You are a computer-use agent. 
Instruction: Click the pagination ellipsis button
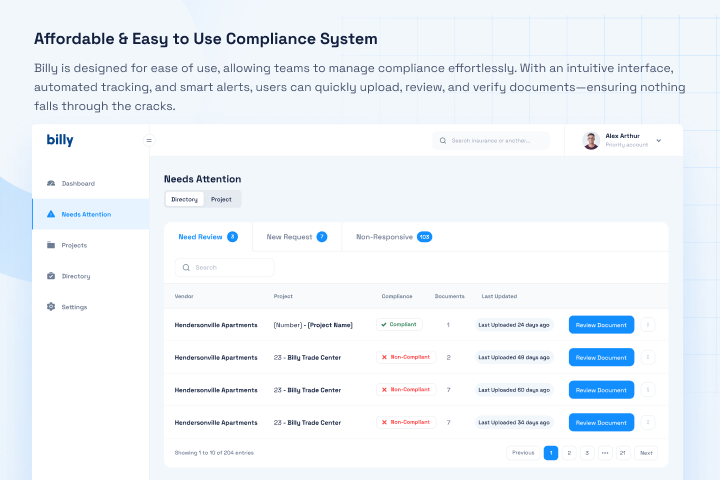pos(605,453)
